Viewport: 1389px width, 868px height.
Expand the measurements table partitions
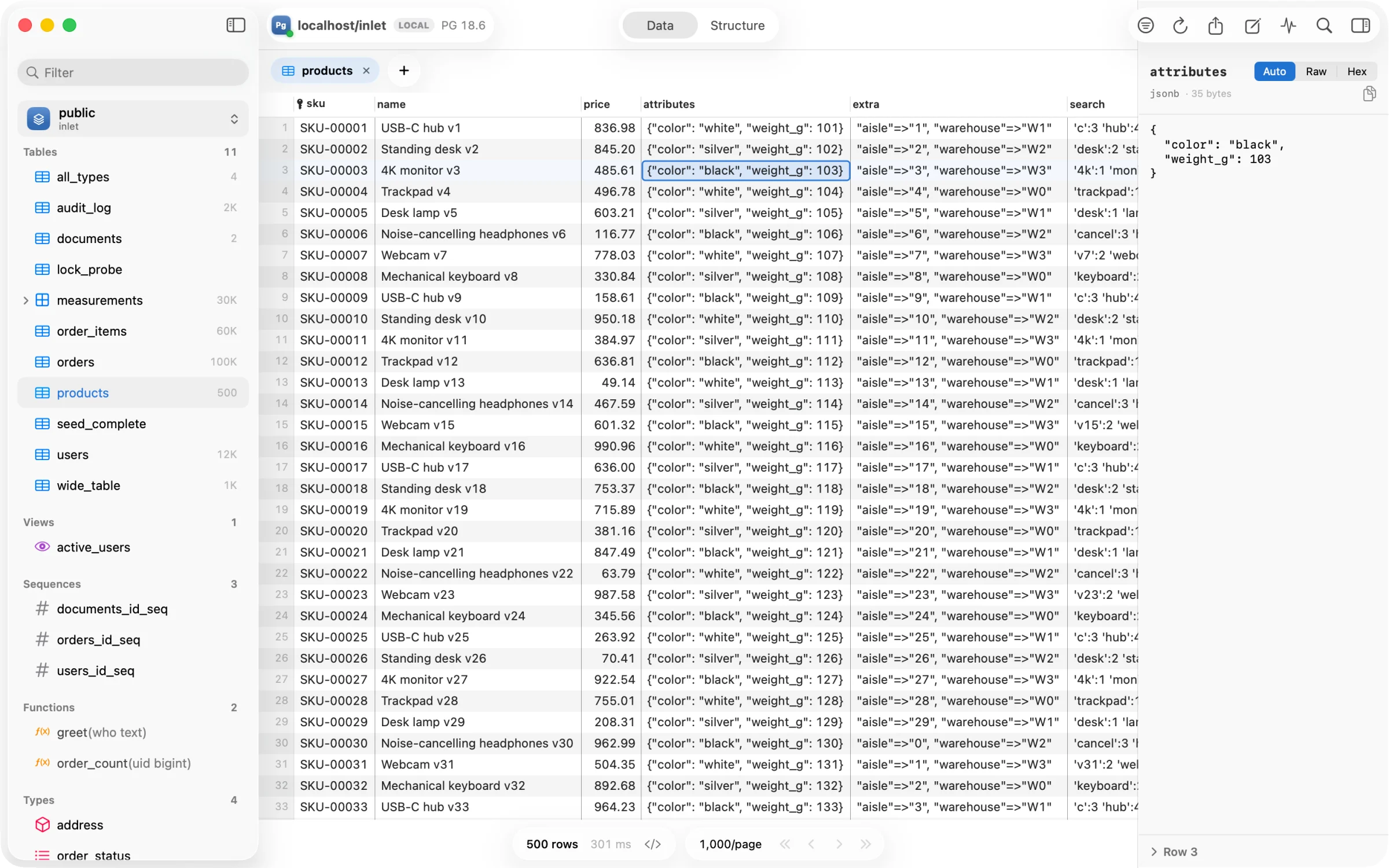pos(25,300)
